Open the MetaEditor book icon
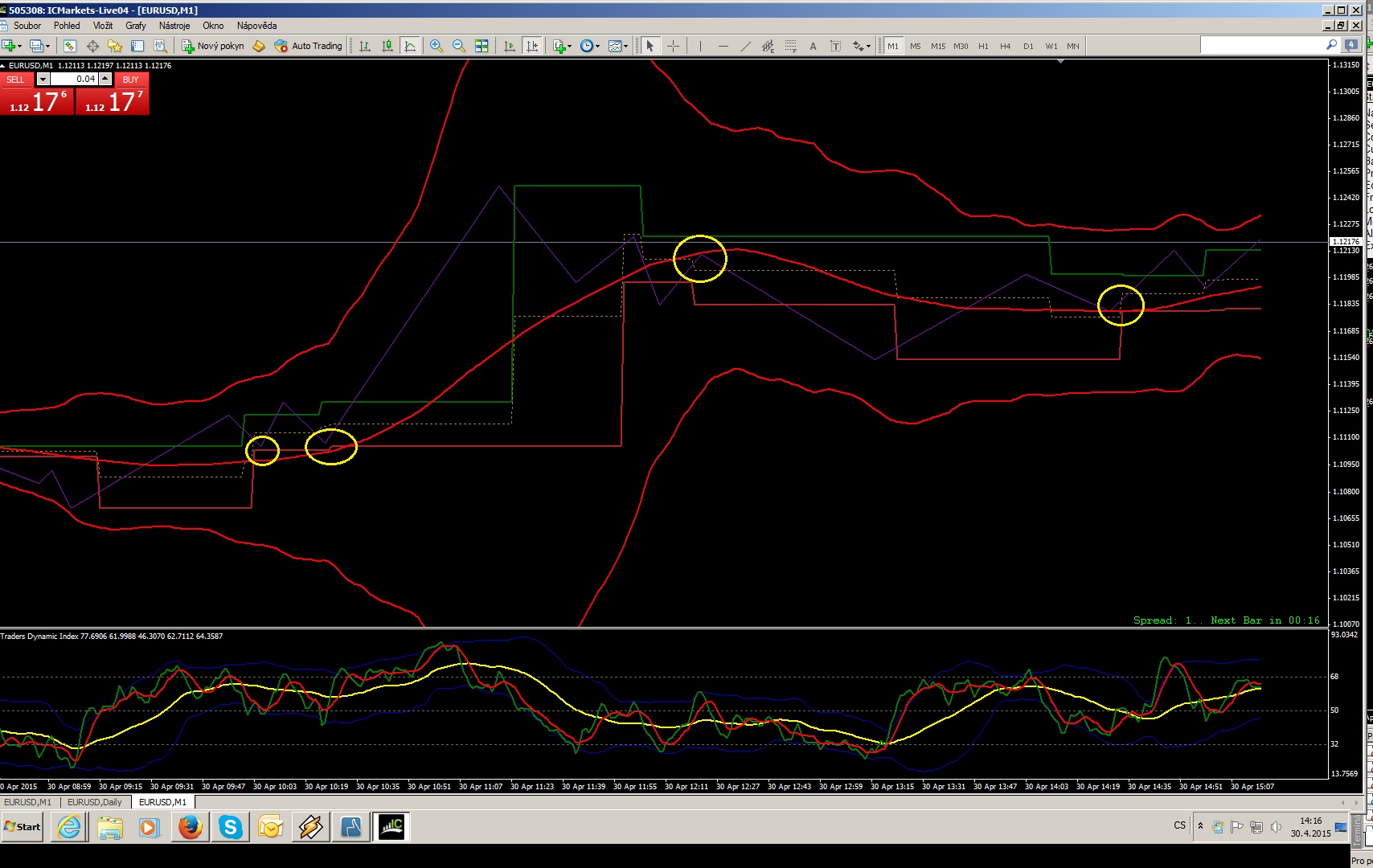The image size is (1373, 868). point(259,46)
